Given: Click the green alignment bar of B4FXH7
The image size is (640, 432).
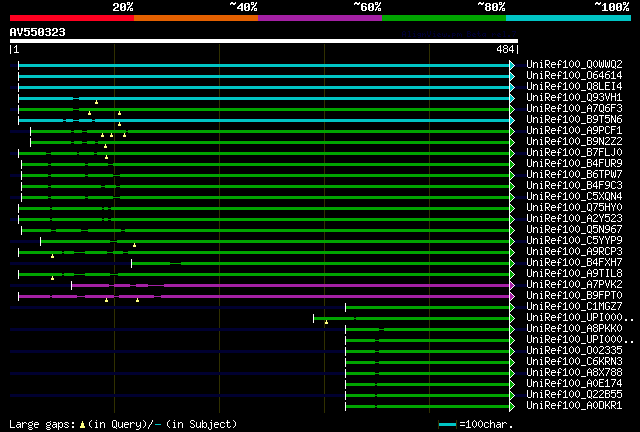Looking at the screenshot, I should click(x=320, y=263).
